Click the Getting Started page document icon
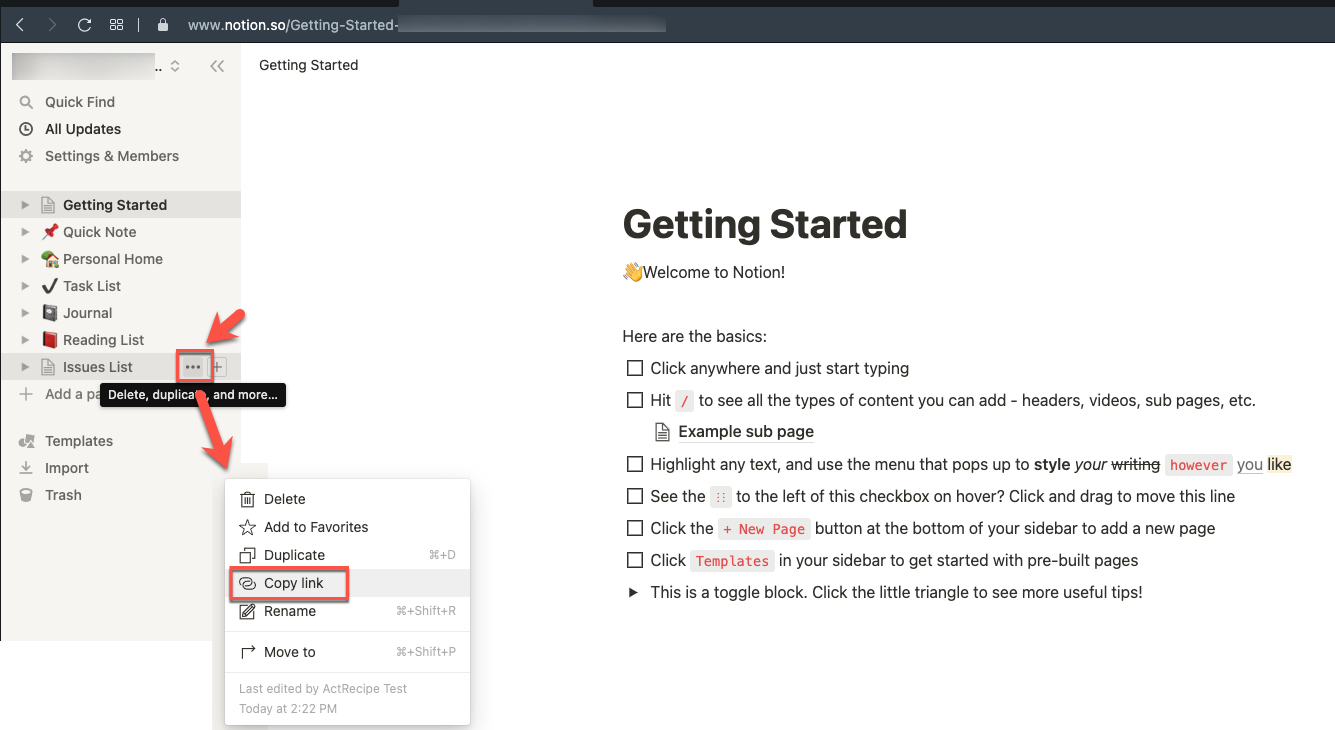The image size is (1335, 730). (48, 205)
